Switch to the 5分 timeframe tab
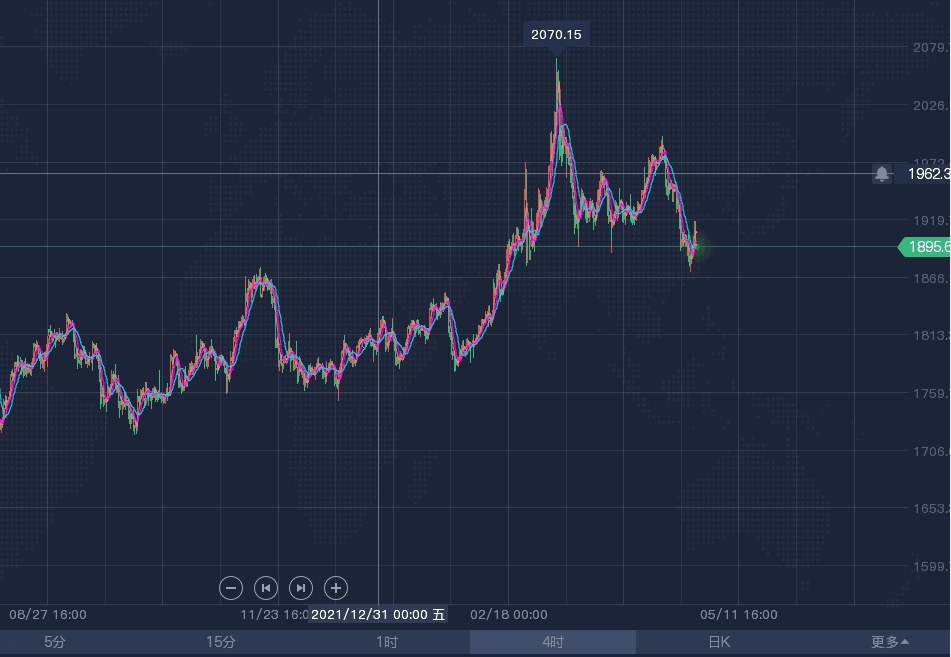951x657 pixels. coord(55,642)
